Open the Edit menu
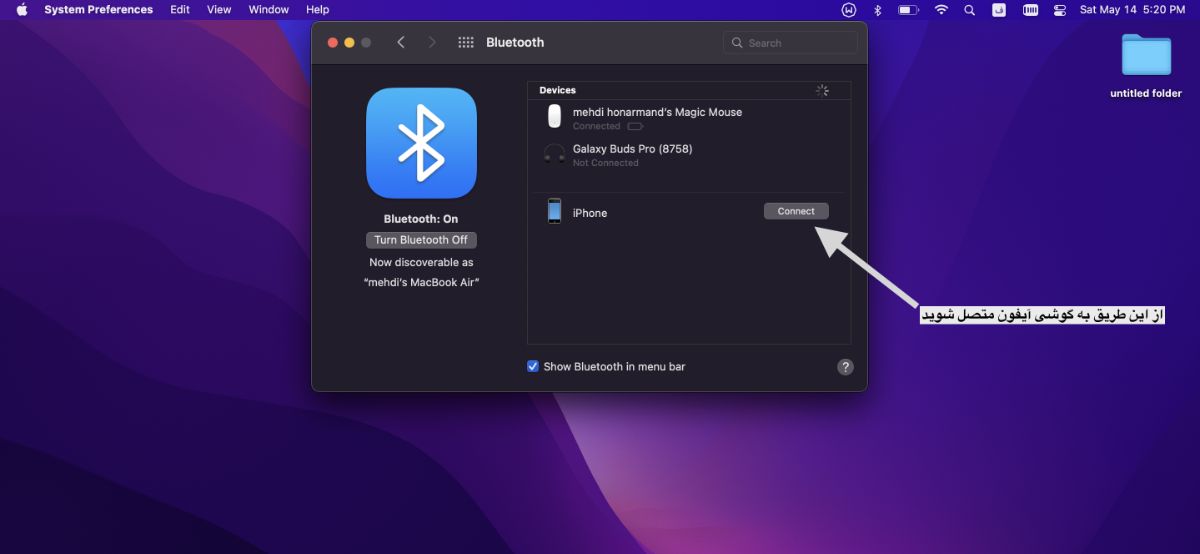Screen dimensions: 1200x554 coord(180,9)
